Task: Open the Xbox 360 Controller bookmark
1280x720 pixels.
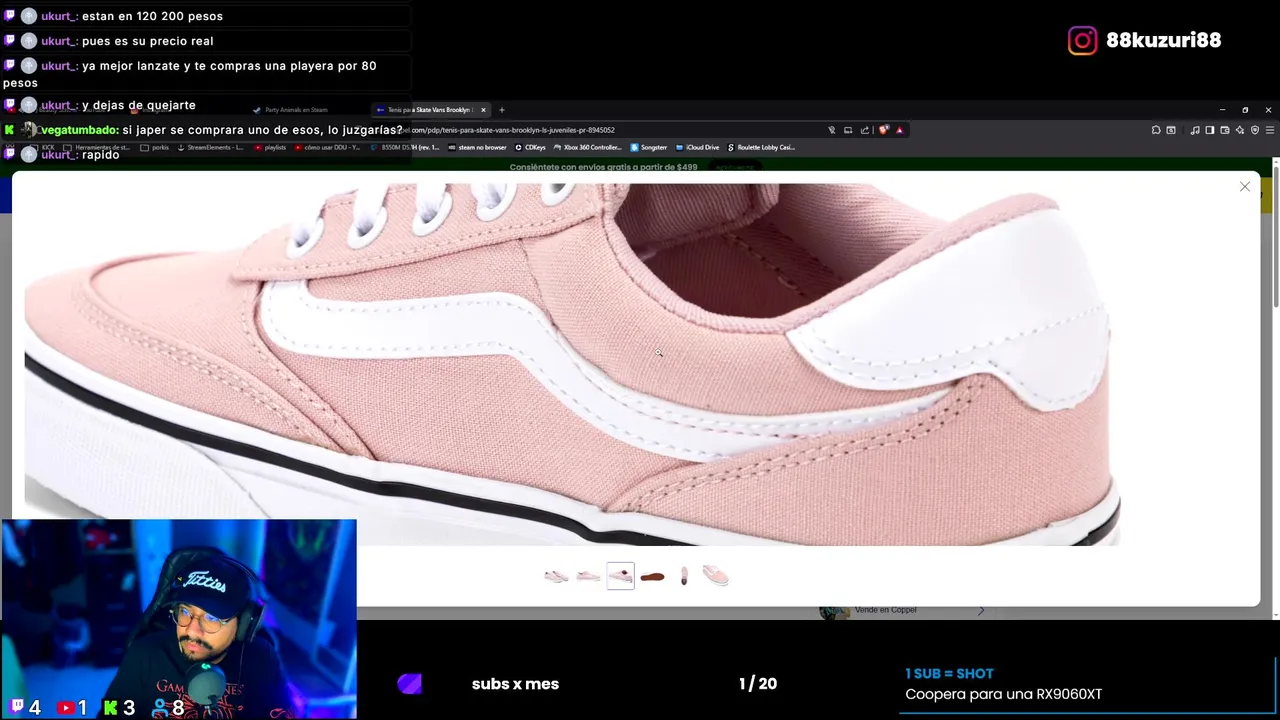Action: [588, 148]
